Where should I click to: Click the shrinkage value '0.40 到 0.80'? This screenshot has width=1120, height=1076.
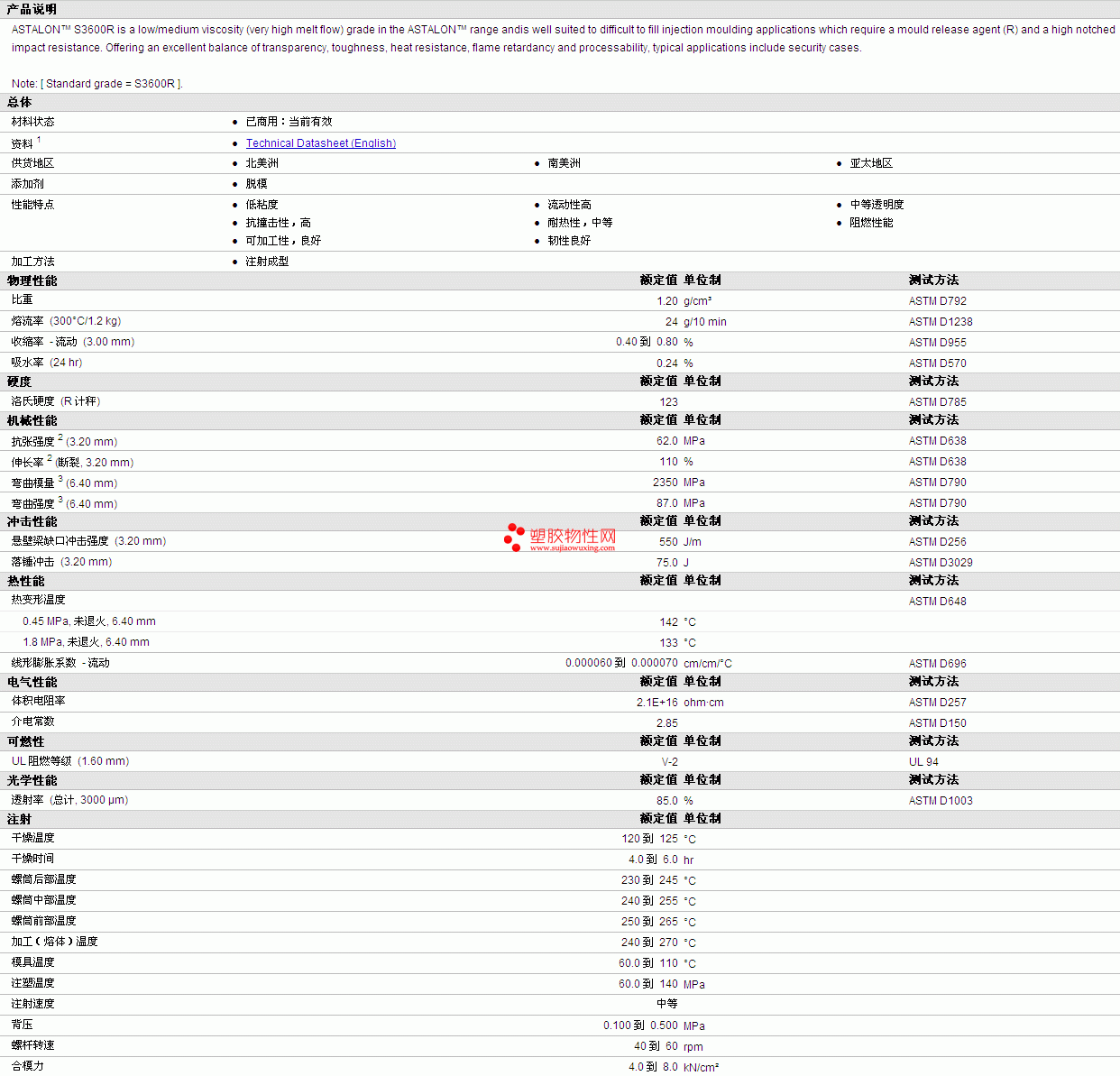coord(647,343)
